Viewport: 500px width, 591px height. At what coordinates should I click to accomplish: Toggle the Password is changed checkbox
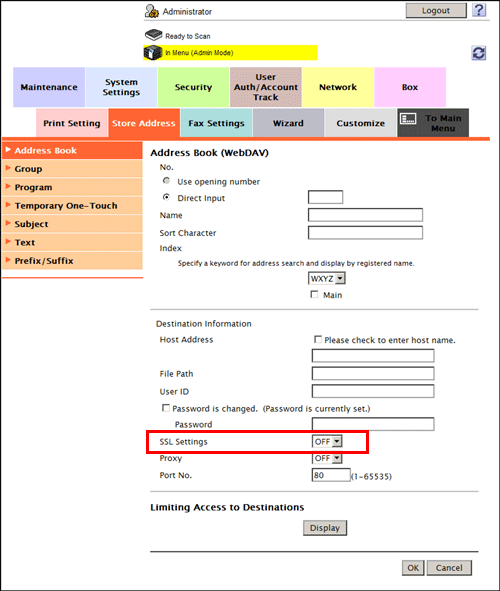(166, 408)
